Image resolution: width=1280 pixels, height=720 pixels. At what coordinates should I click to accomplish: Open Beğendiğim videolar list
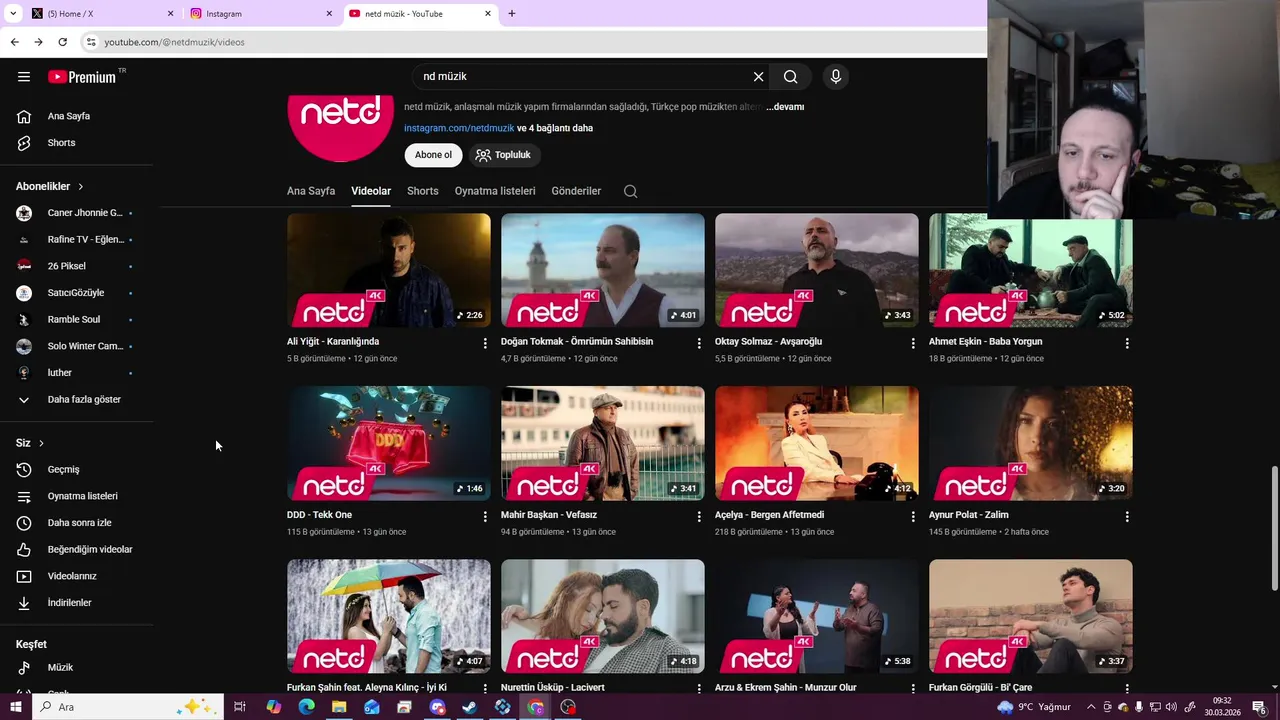coord(76,550)
